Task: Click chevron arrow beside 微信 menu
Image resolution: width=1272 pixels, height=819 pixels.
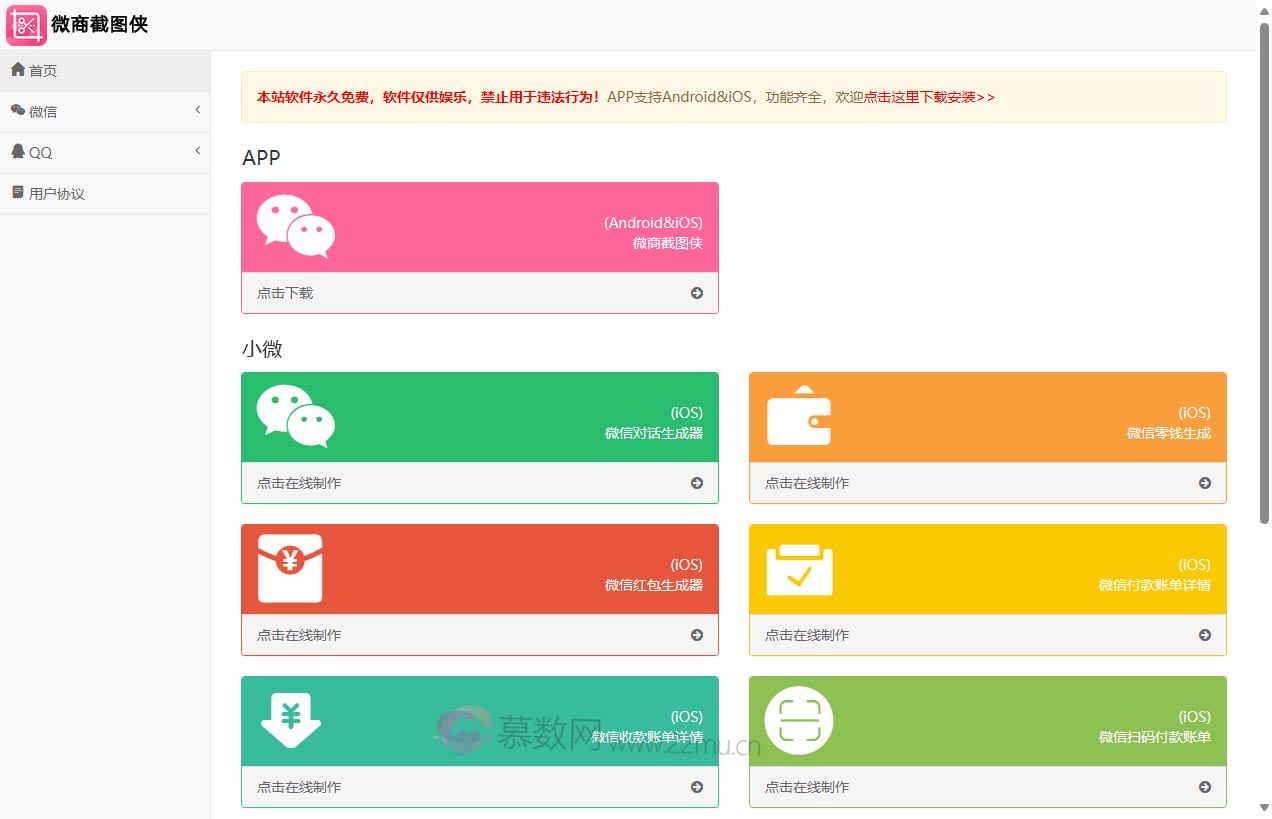Action: click(197, 110)
